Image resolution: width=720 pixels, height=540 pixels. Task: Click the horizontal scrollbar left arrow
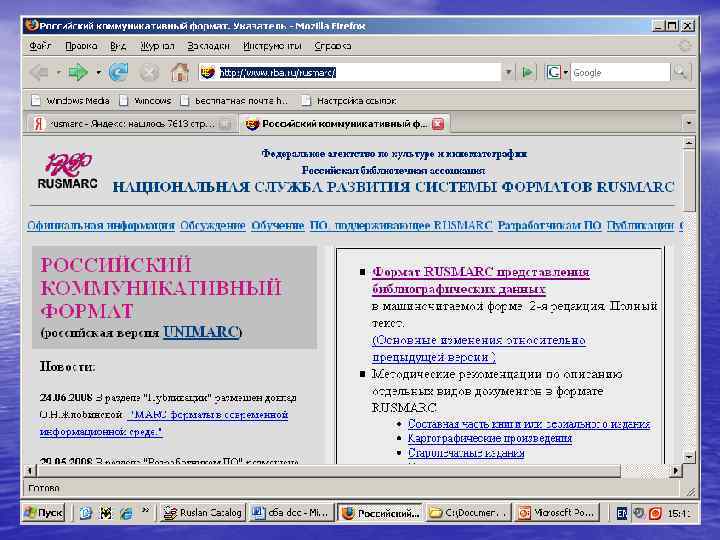coord(30,470)
